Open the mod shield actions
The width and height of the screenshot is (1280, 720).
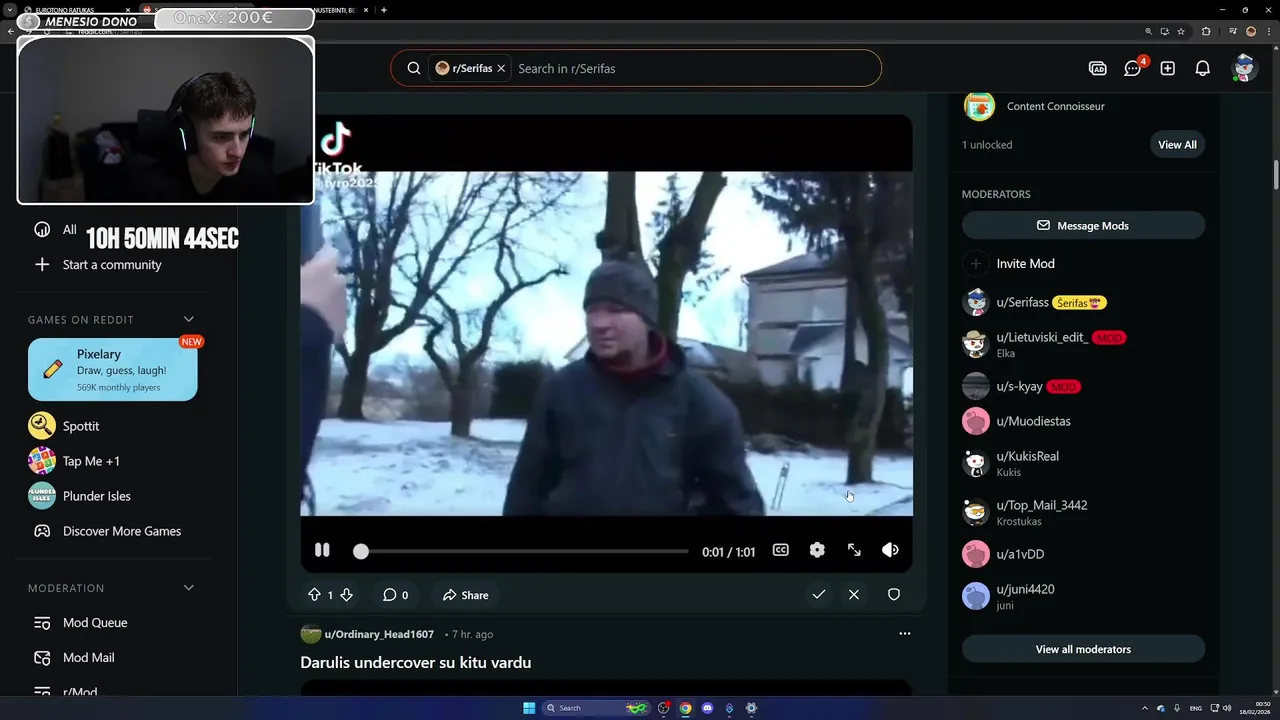[894, 594]
